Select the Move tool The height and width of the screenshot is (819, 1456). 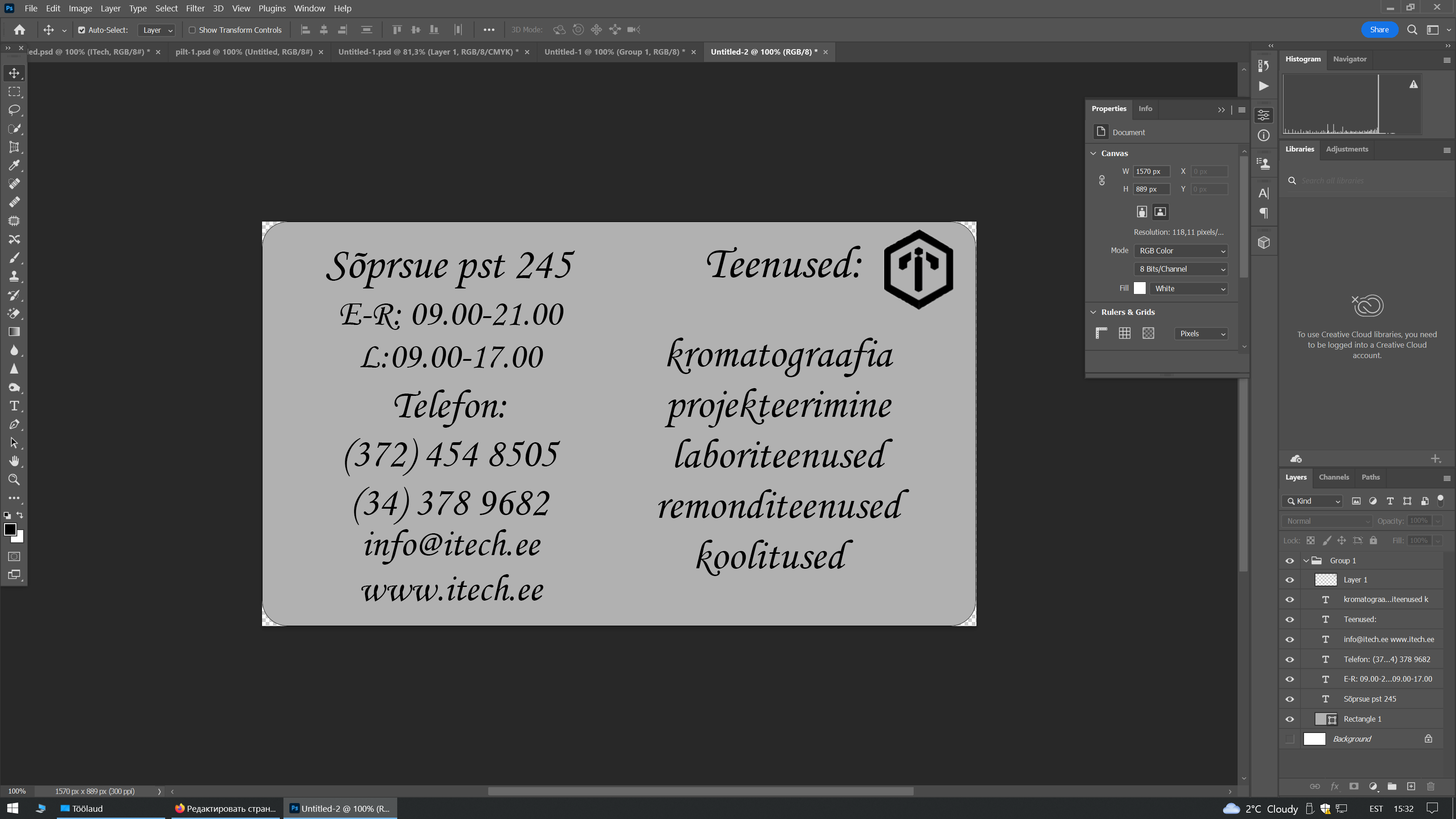click(x=14, y=73)
